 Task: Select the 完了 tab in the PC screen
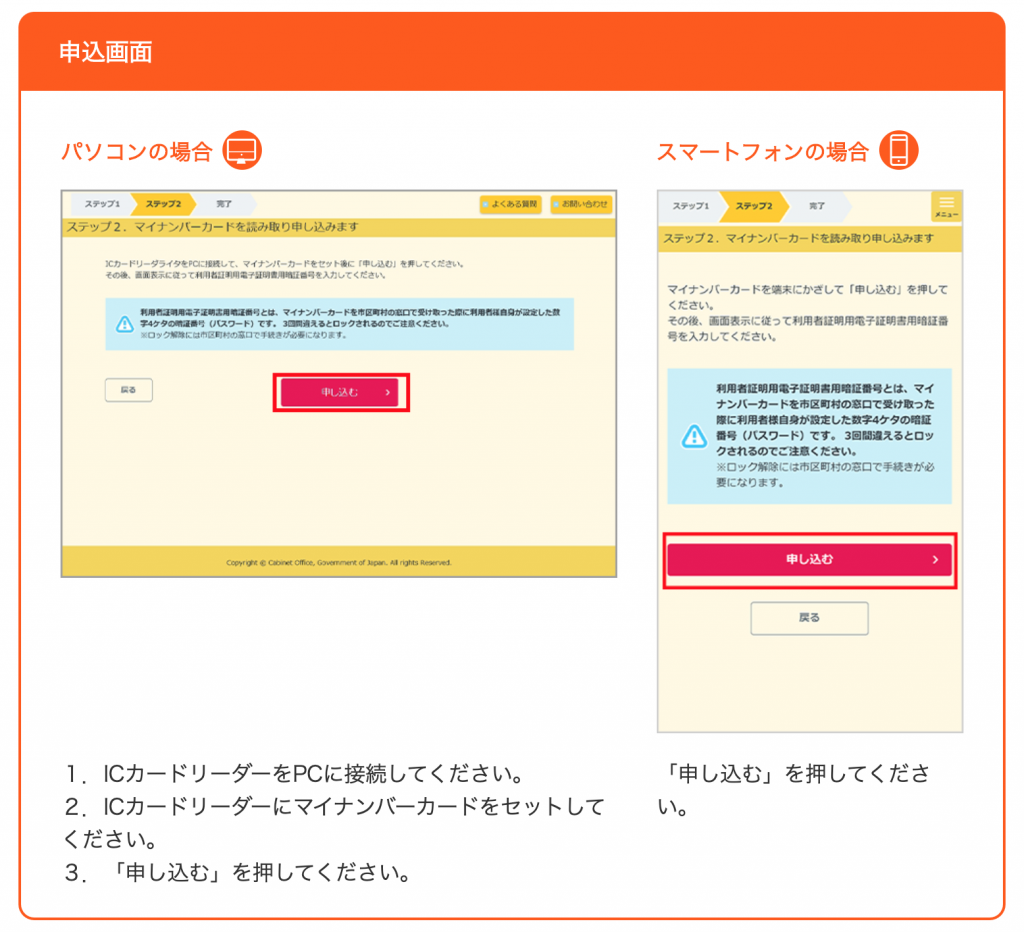click(224, 204)
